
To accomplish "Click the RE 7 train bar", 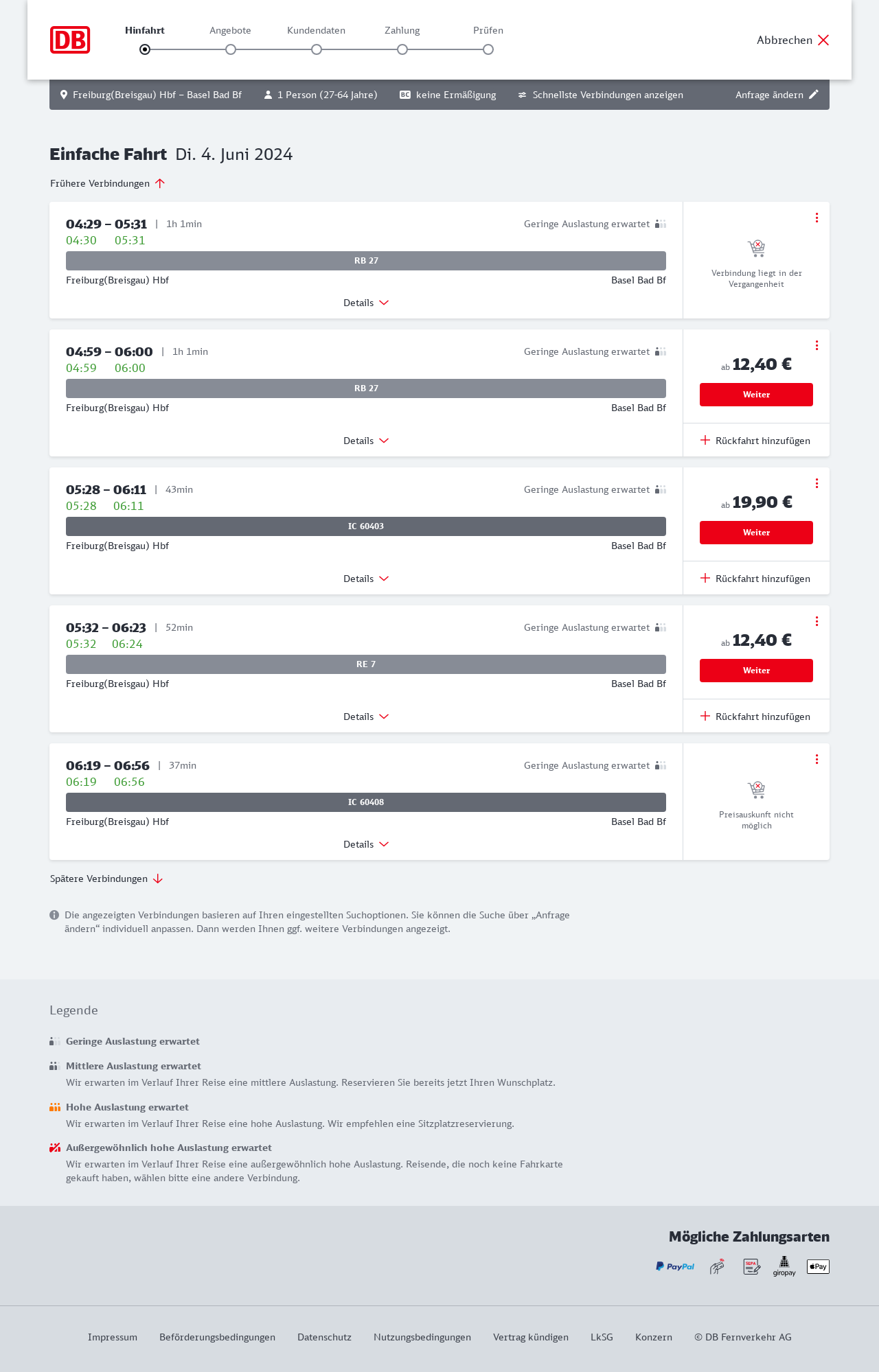I will pos(366,664).
